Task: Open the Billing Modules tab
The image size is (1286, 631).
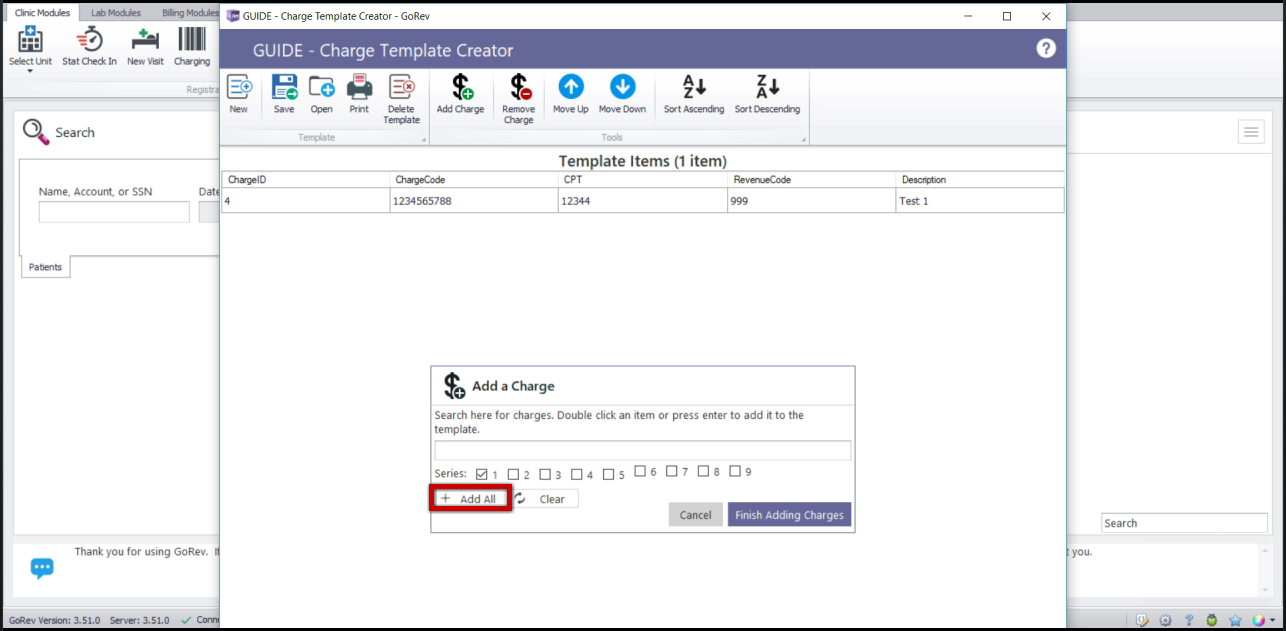Action: click(x=190, y=13)
